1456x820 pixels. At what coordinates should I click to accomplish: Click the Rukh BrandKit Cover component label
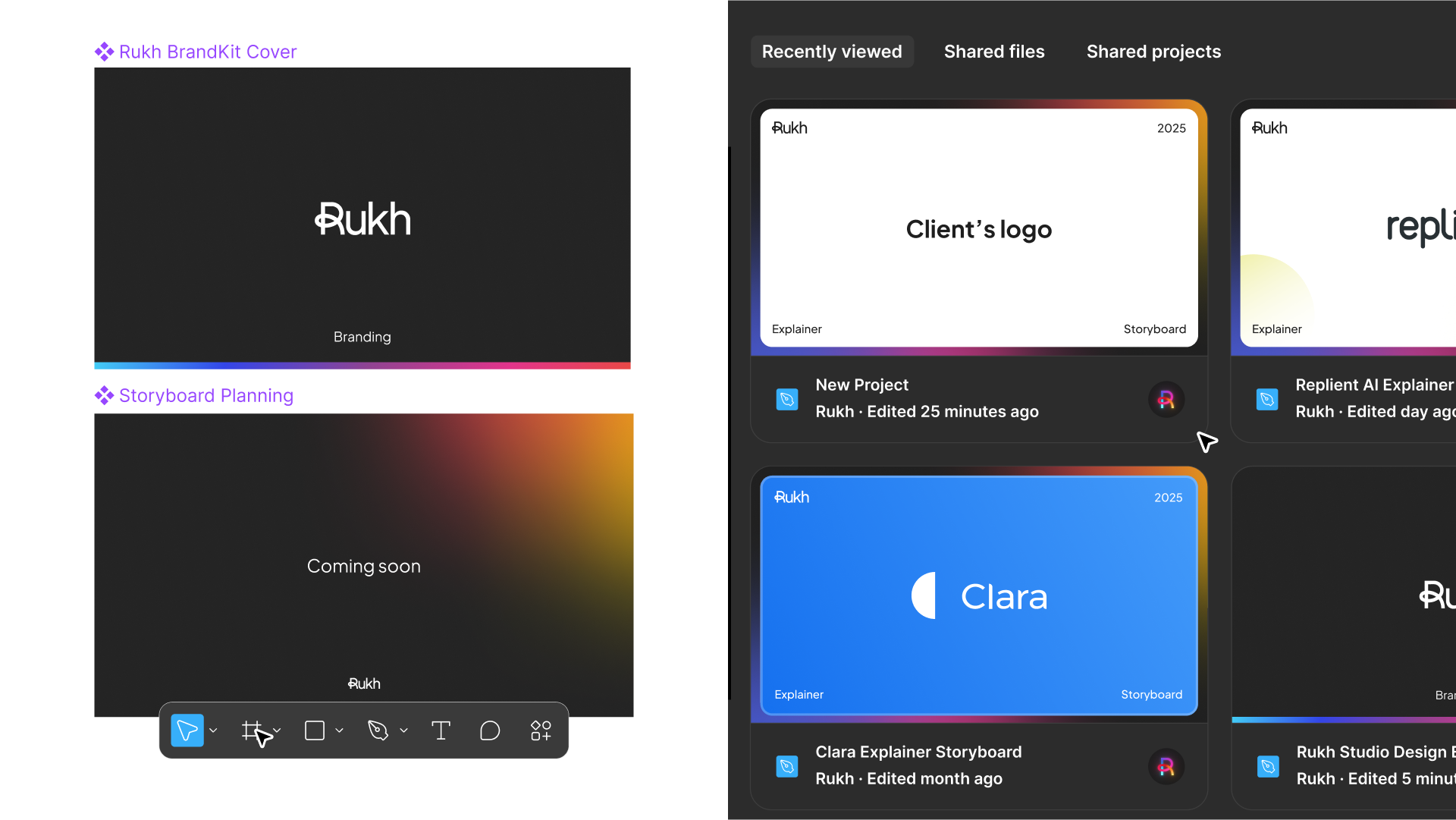(207, 52)
